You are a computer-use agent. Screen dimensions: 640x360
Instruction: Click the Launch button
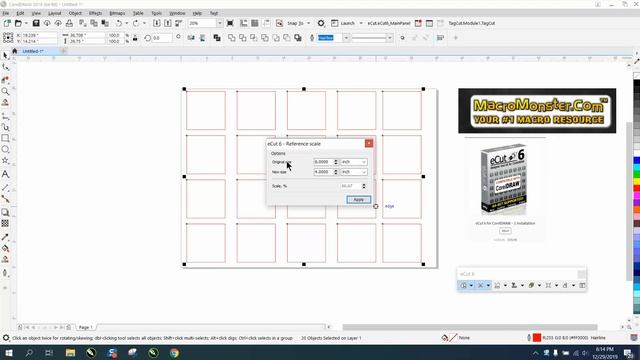pyautogui.click(x=342, y=23)
